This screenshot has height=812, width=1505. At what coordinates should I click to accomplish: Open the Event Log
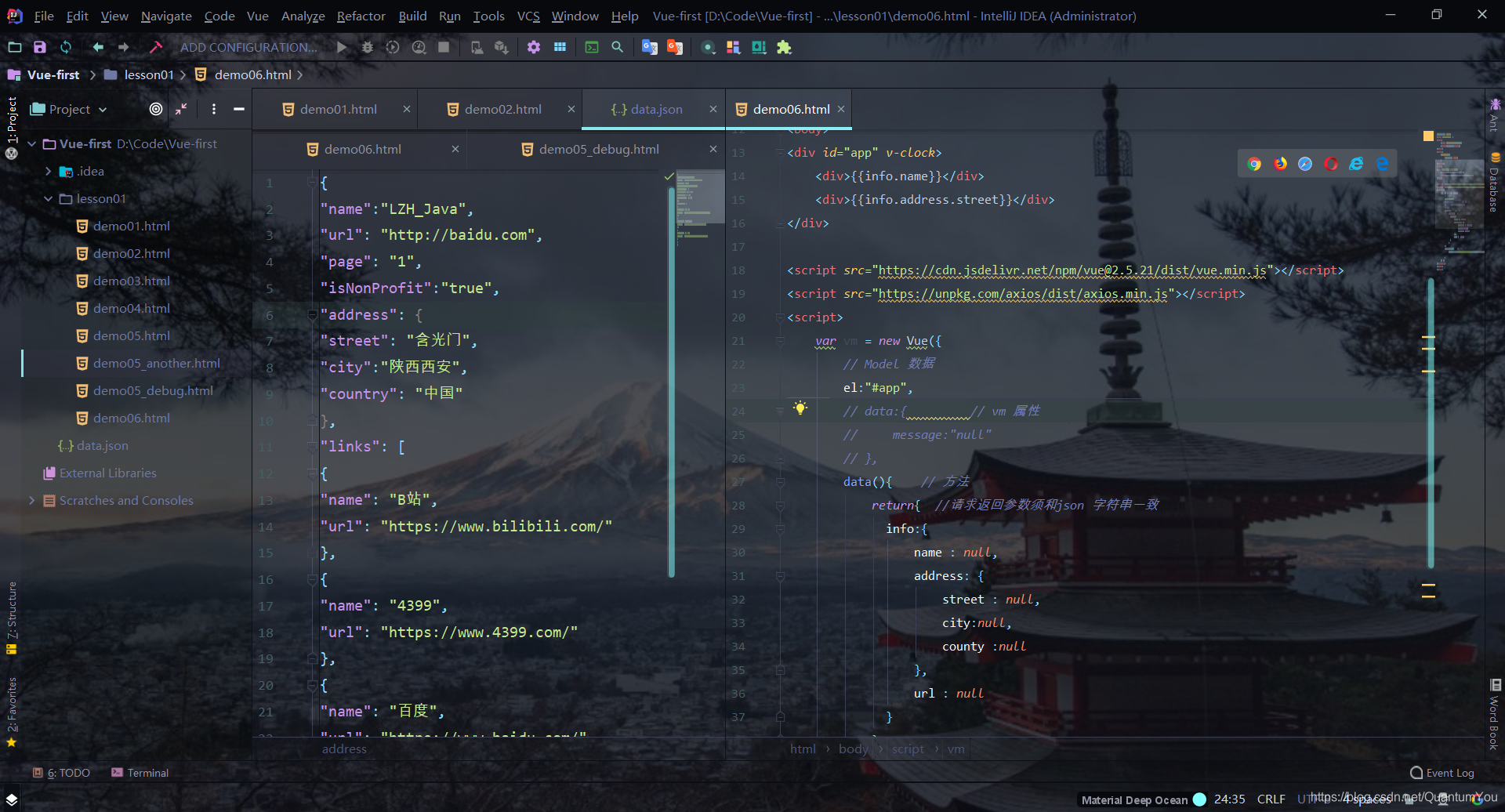pos(1442,773)
